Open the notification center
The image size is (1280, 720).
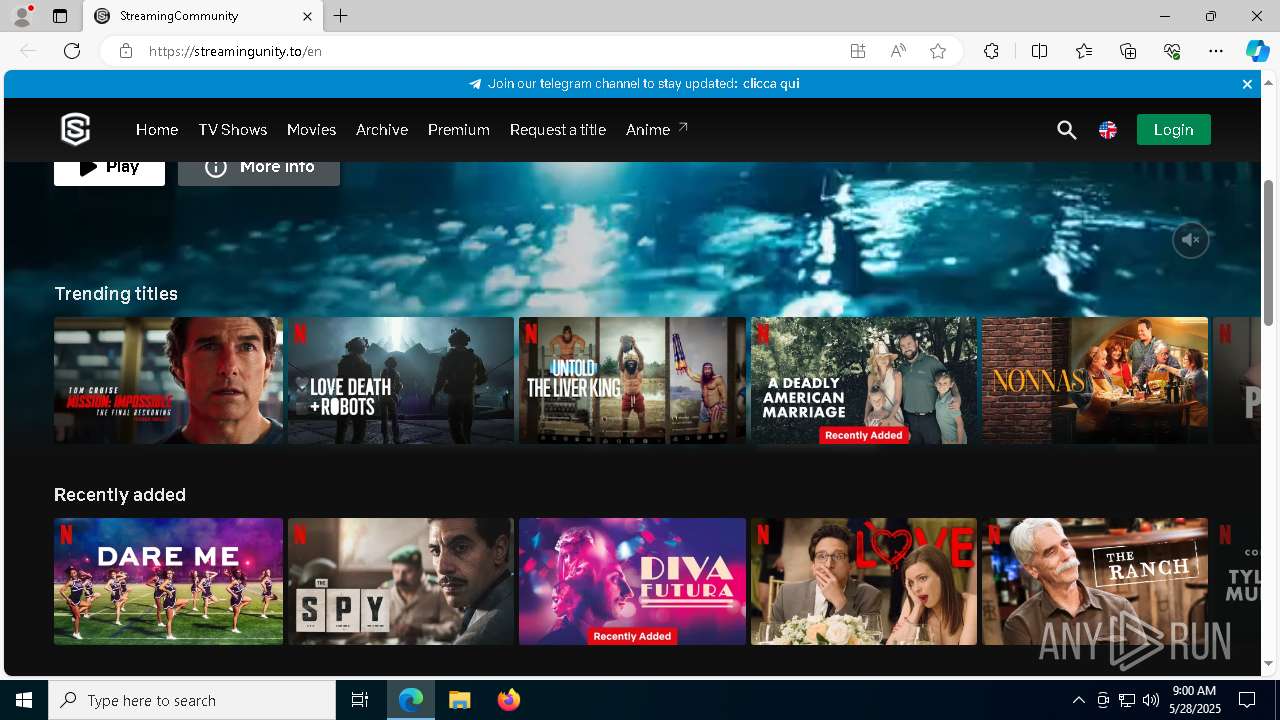click(x=1247, y=700)
